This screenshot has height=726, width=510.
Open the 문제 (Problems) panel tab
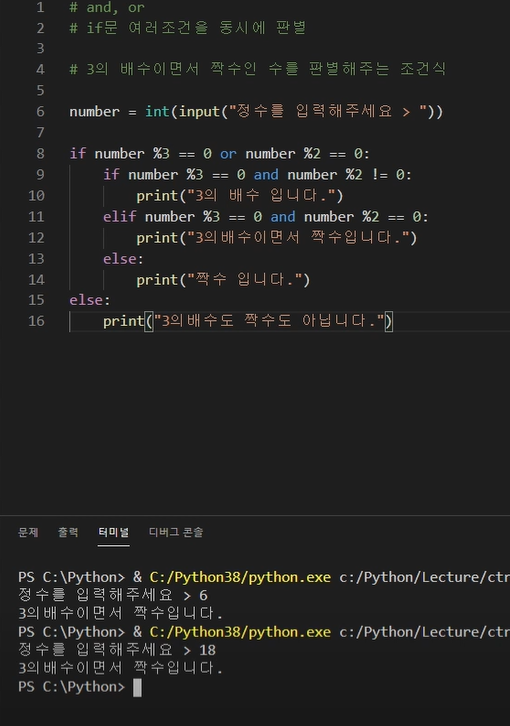click(28, 532)
